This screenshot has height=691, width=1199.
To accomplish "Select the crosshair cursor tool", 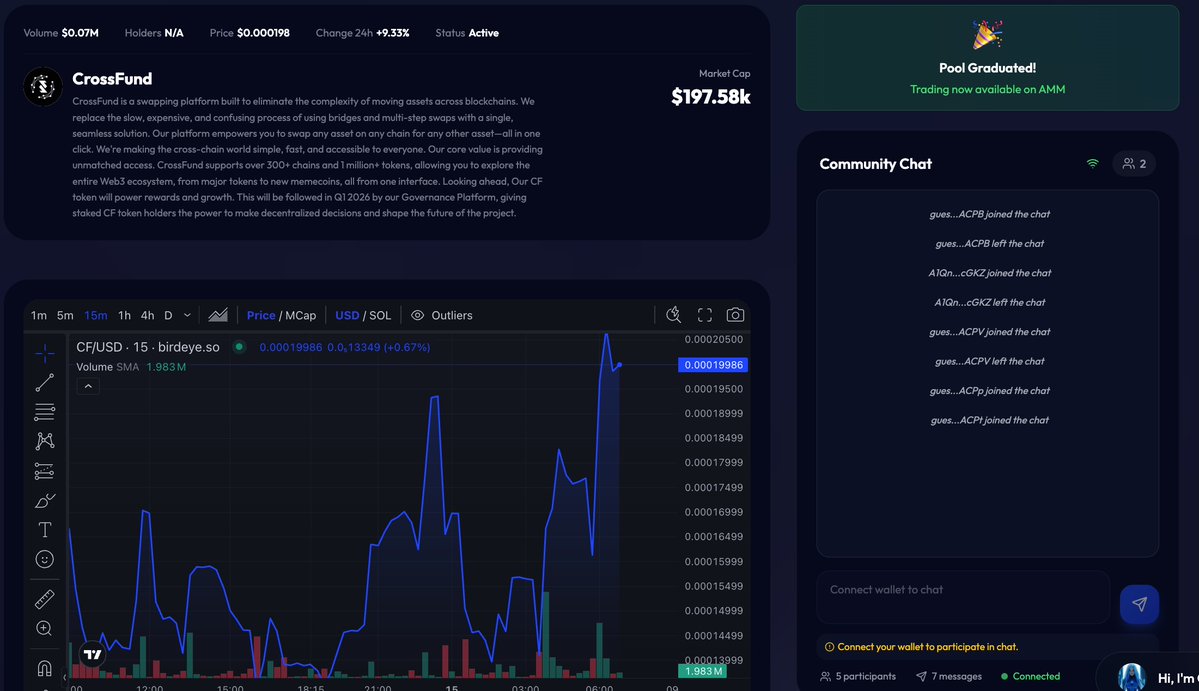I will 44,353.
